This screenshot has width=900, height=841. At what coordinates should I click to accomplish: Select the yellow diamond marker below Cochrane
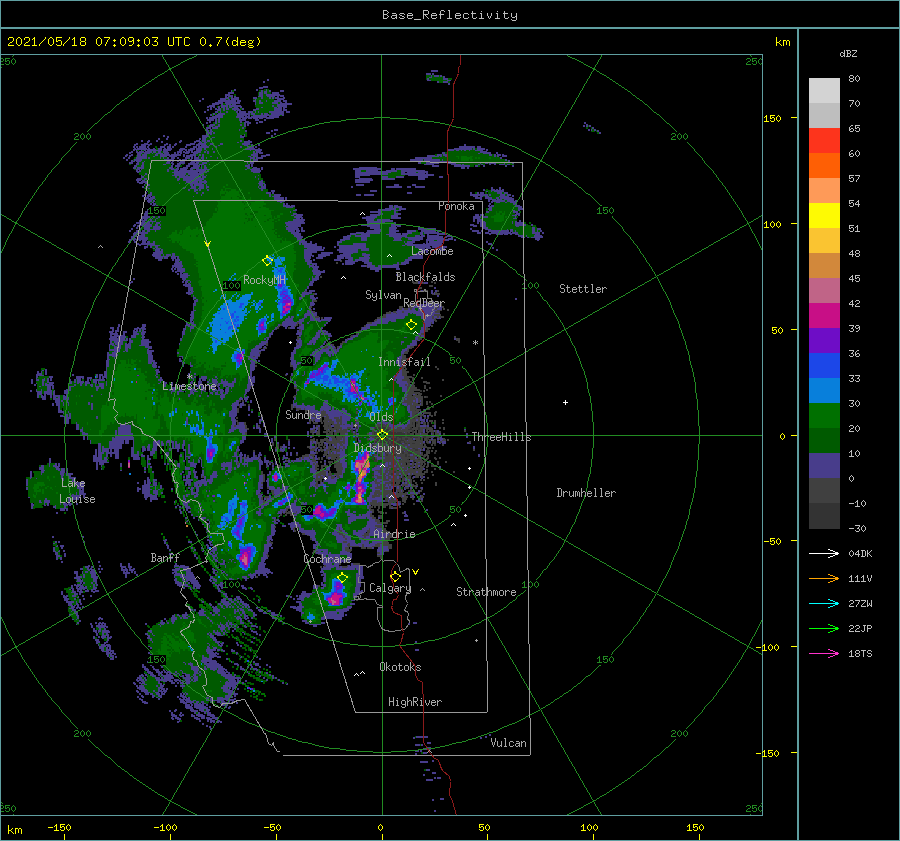click(x=343, y=578)
